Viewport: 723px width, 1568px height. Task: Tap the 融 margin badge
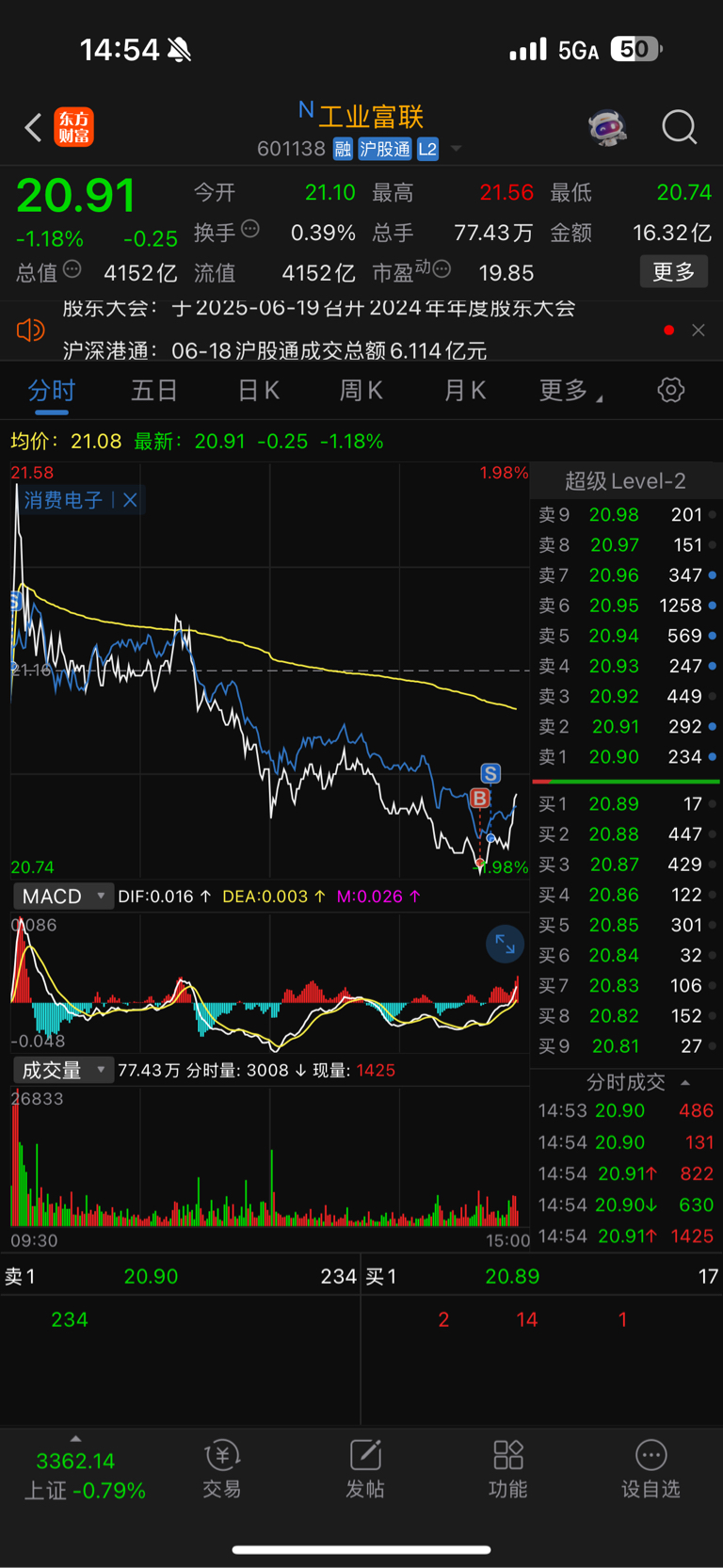coord(343,149)
